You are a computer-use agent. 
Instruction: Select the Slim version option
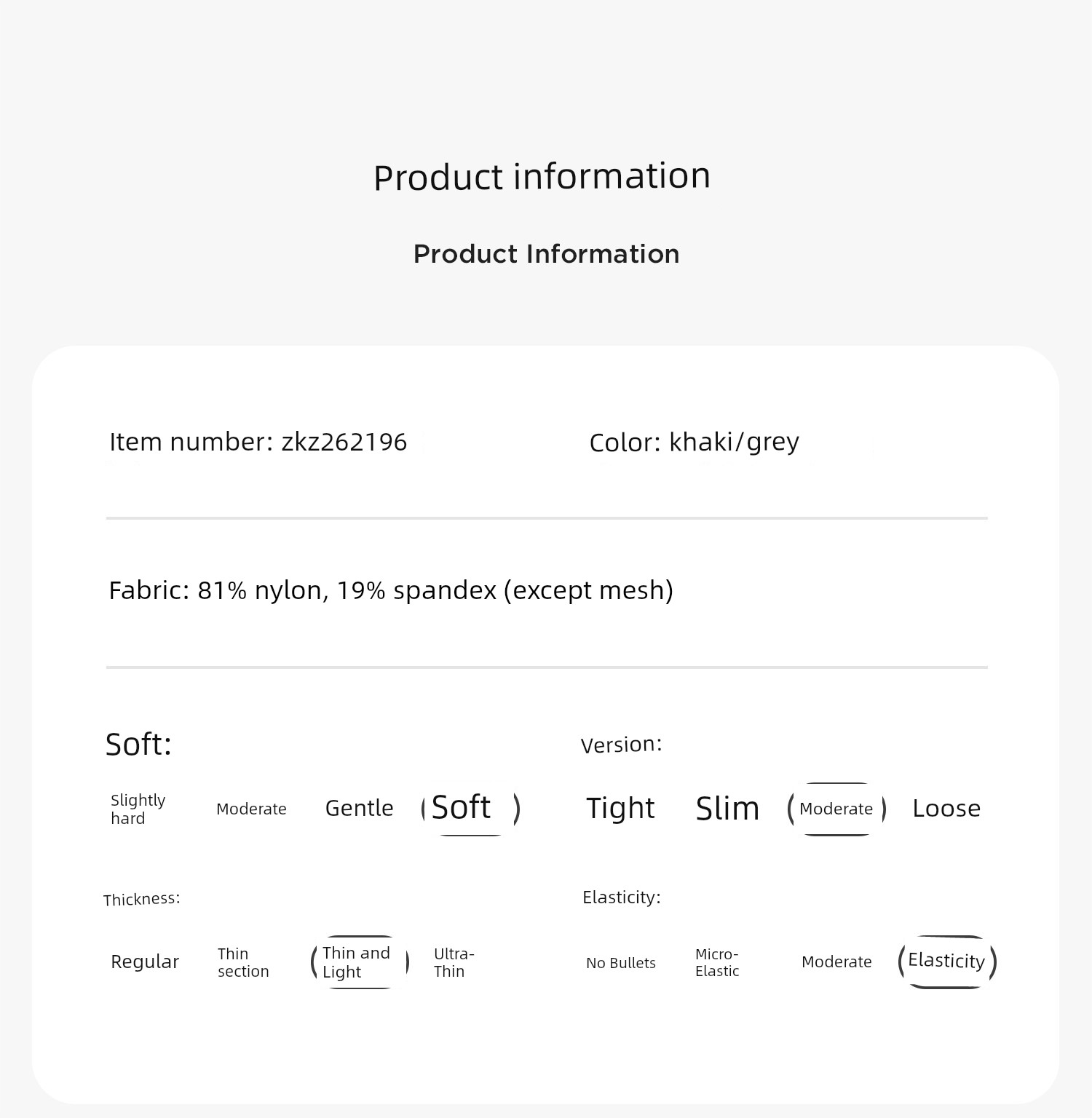tap(727, 809)
